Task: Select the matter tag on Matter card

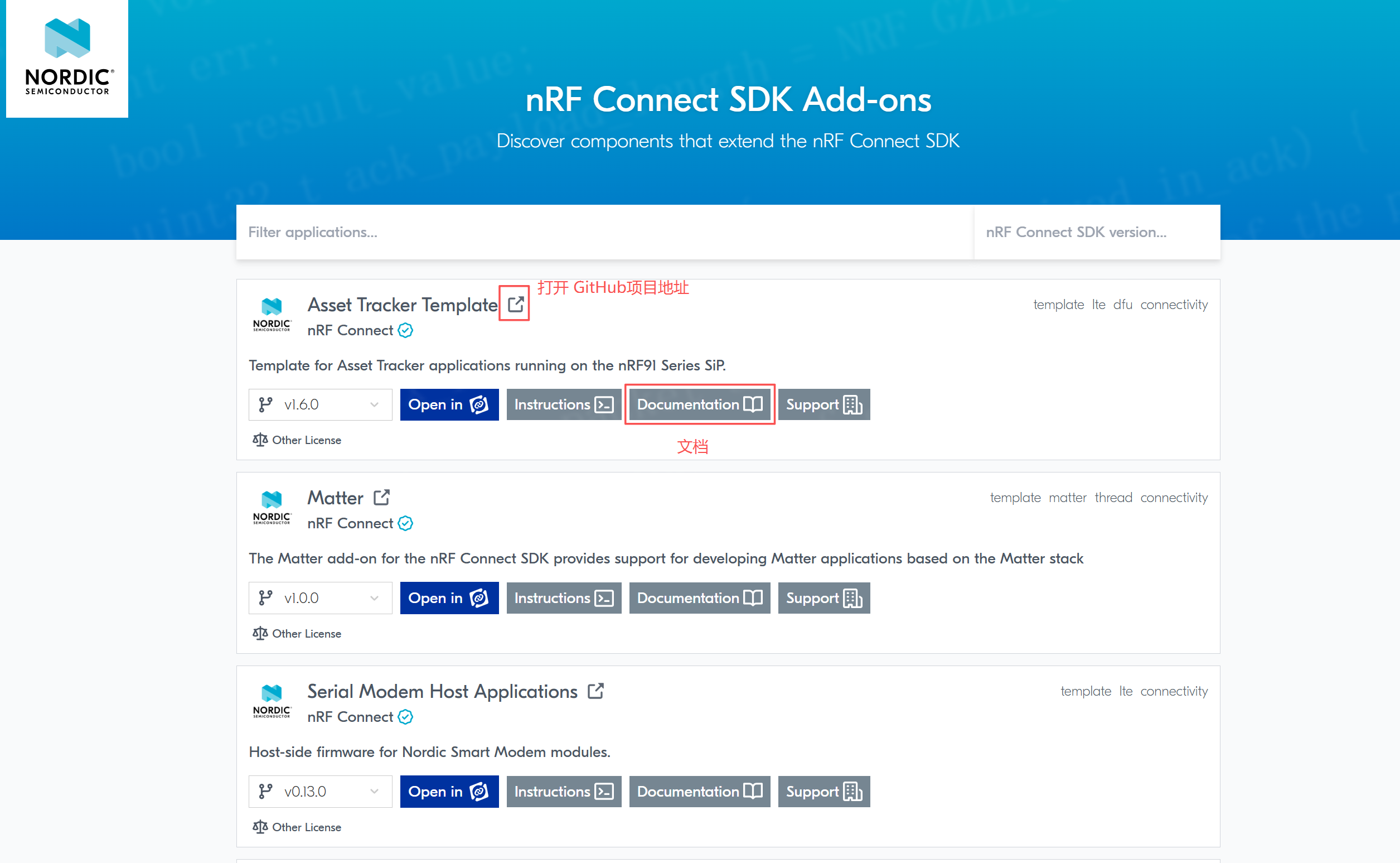Action: pyautogui.click(x=1068, y=498)
